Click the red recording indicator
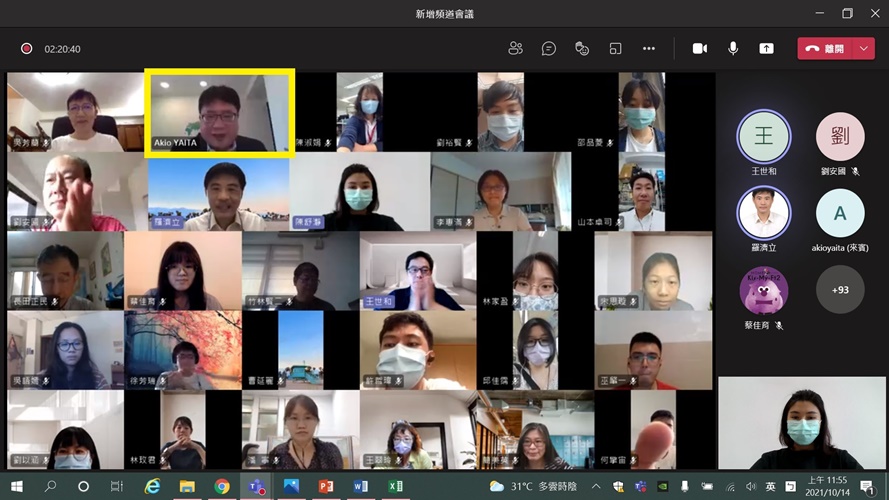The width and height of the screenshot is (889, 500). point(26,49)
